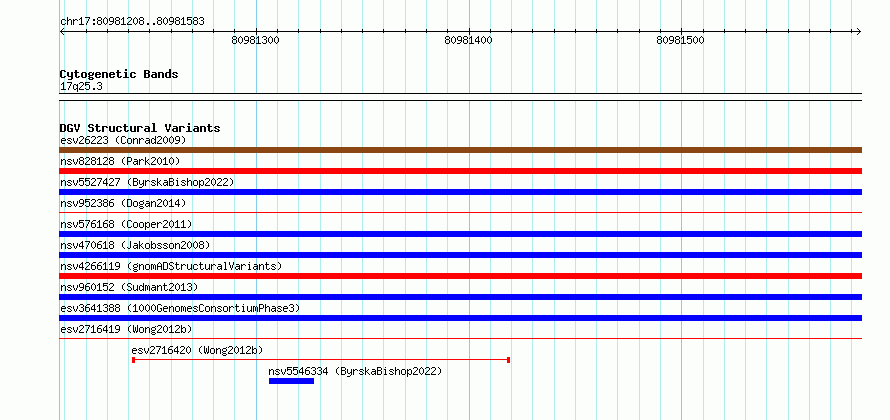Screen dimensions: 890x420
Task: Click the nsv952386 (Dogan2014) label
Action: [x=123, y=203]
